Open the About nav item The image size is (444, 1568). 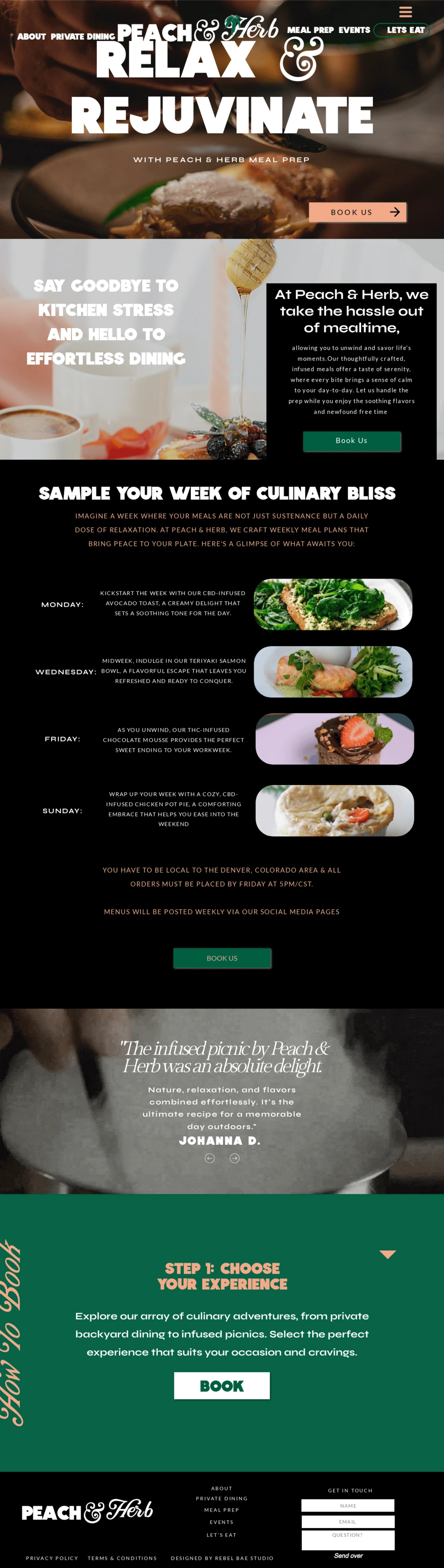point(32,36)
